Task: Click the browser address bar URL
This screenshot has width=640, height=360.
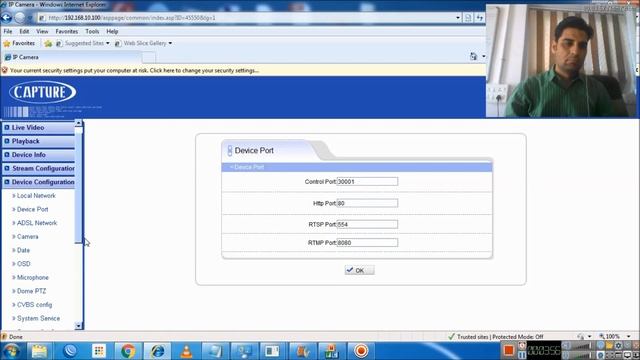Action: click(131, 18)
